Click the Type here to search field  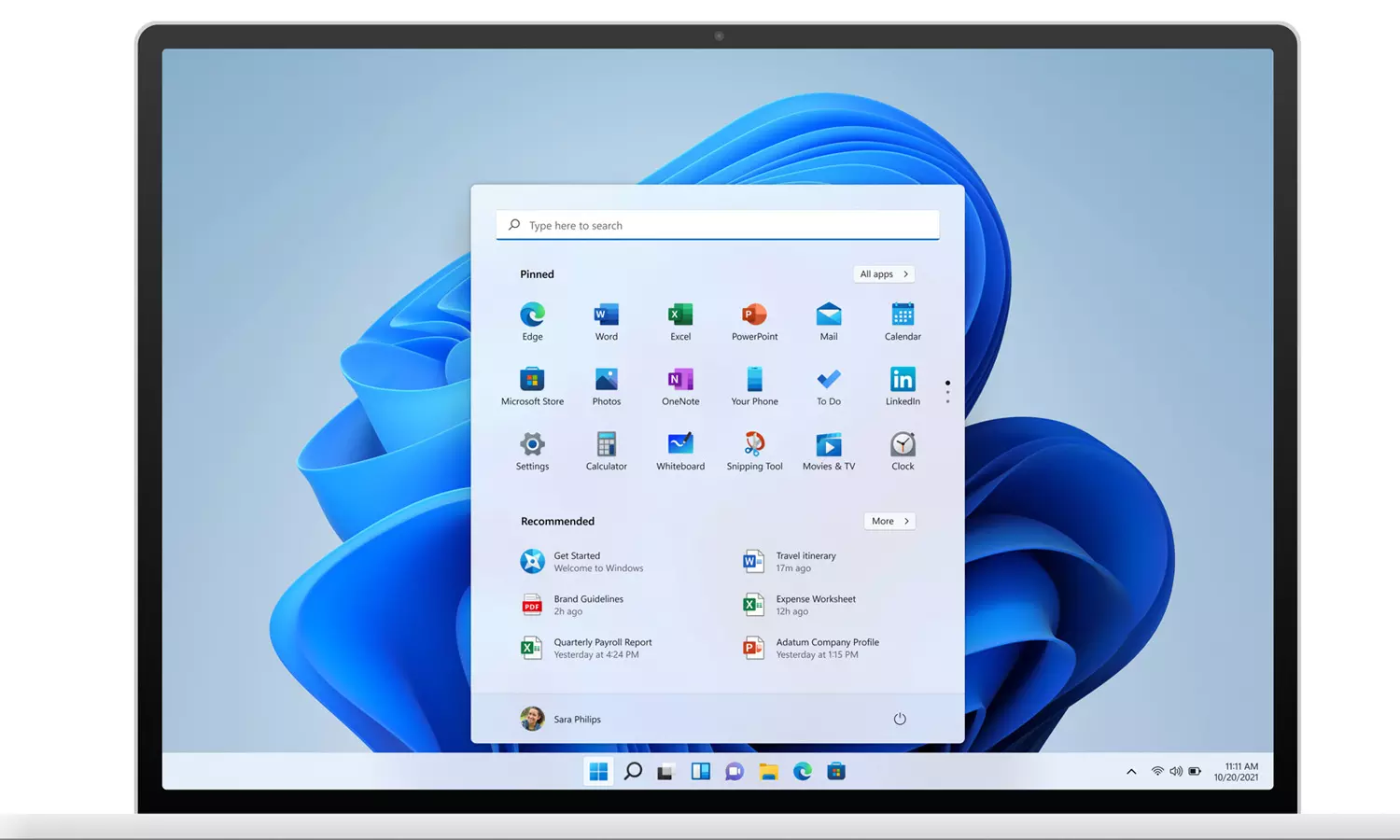click(717, 226)
